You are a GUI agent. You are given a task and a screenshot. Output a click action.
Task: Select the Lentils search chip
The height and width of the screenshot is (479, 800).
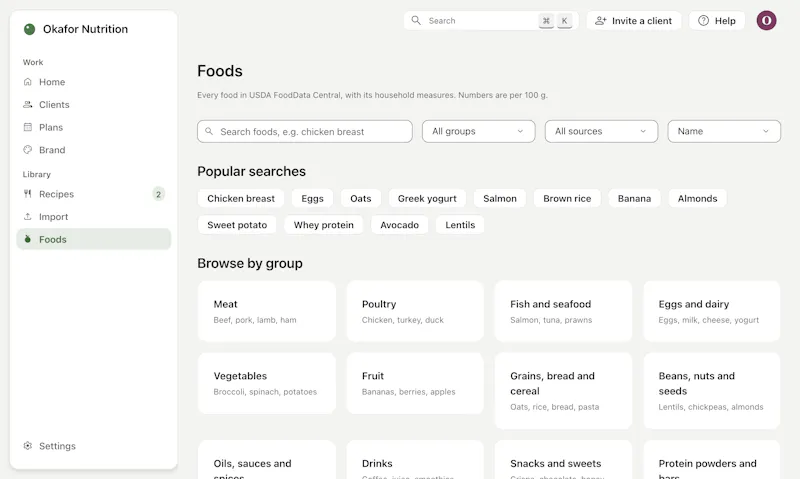(460, 225)
